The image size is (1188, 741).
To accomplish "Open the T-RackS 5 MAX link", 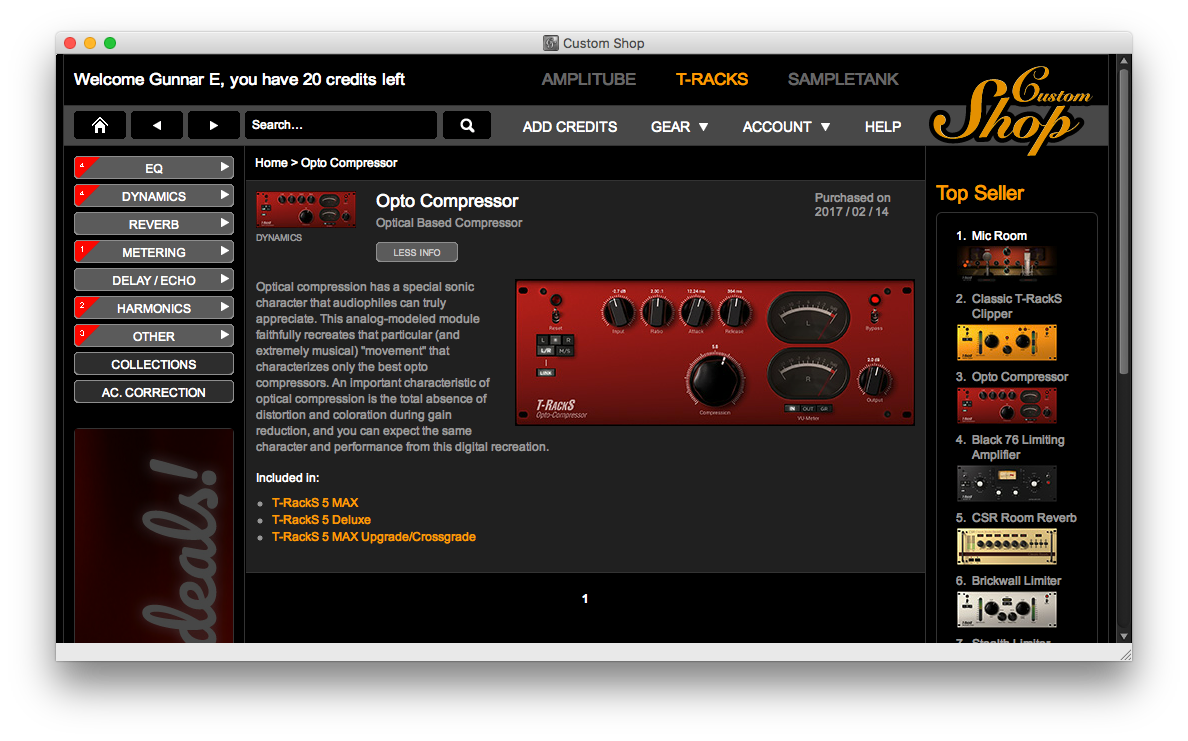I will pos(315,502).
